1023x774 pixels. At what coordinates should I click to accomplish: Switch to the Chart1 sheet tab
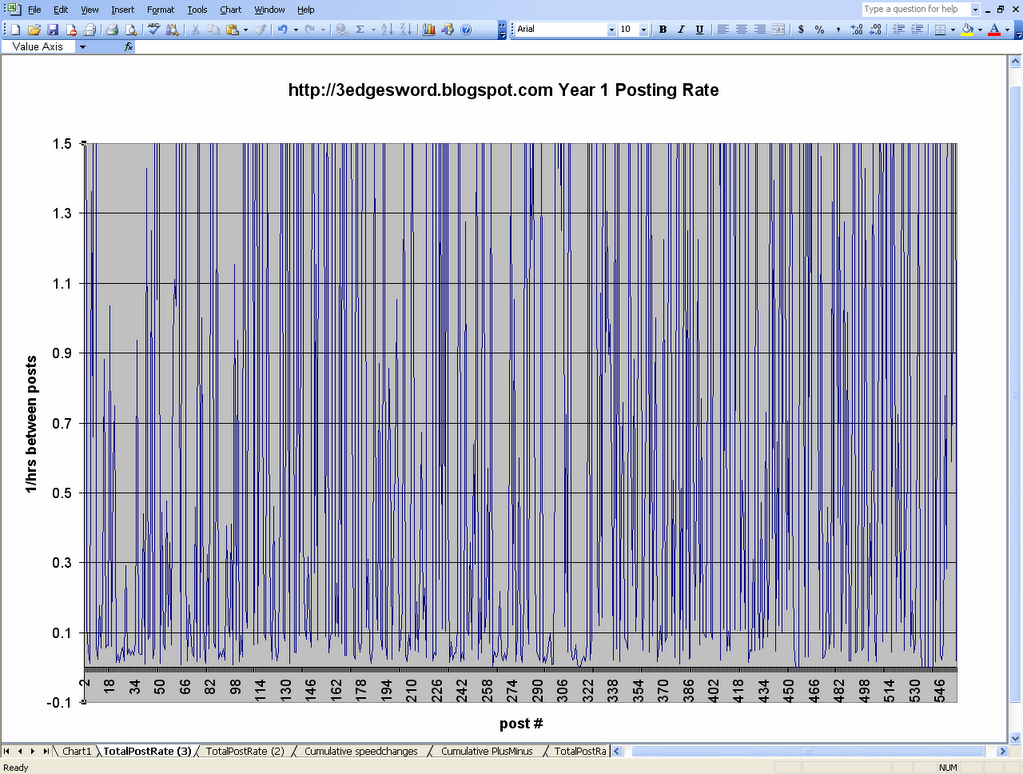[76, 751]
